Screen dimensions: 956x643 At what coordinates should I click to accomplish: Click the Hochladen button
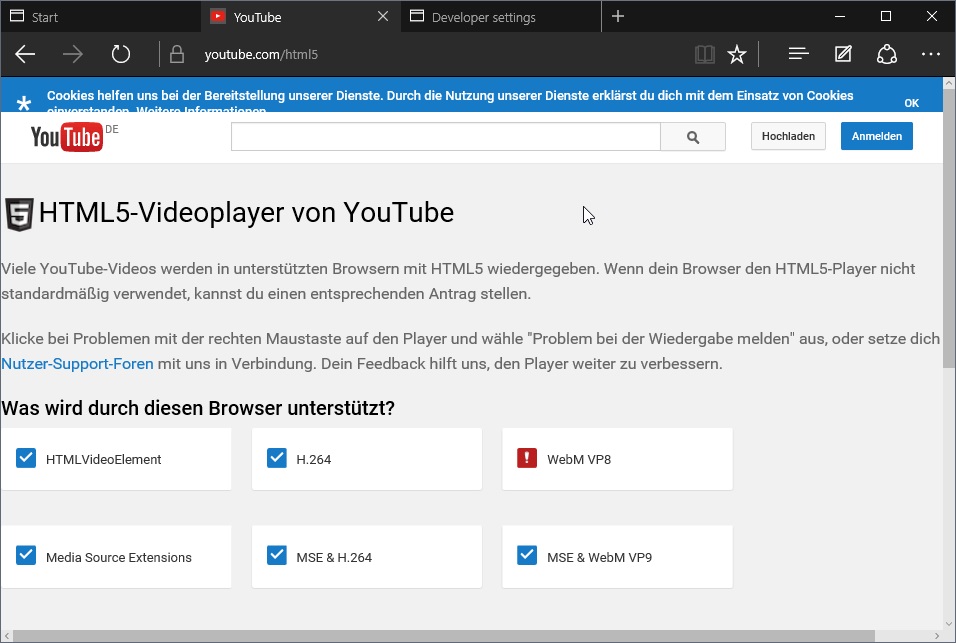(788, 136)
